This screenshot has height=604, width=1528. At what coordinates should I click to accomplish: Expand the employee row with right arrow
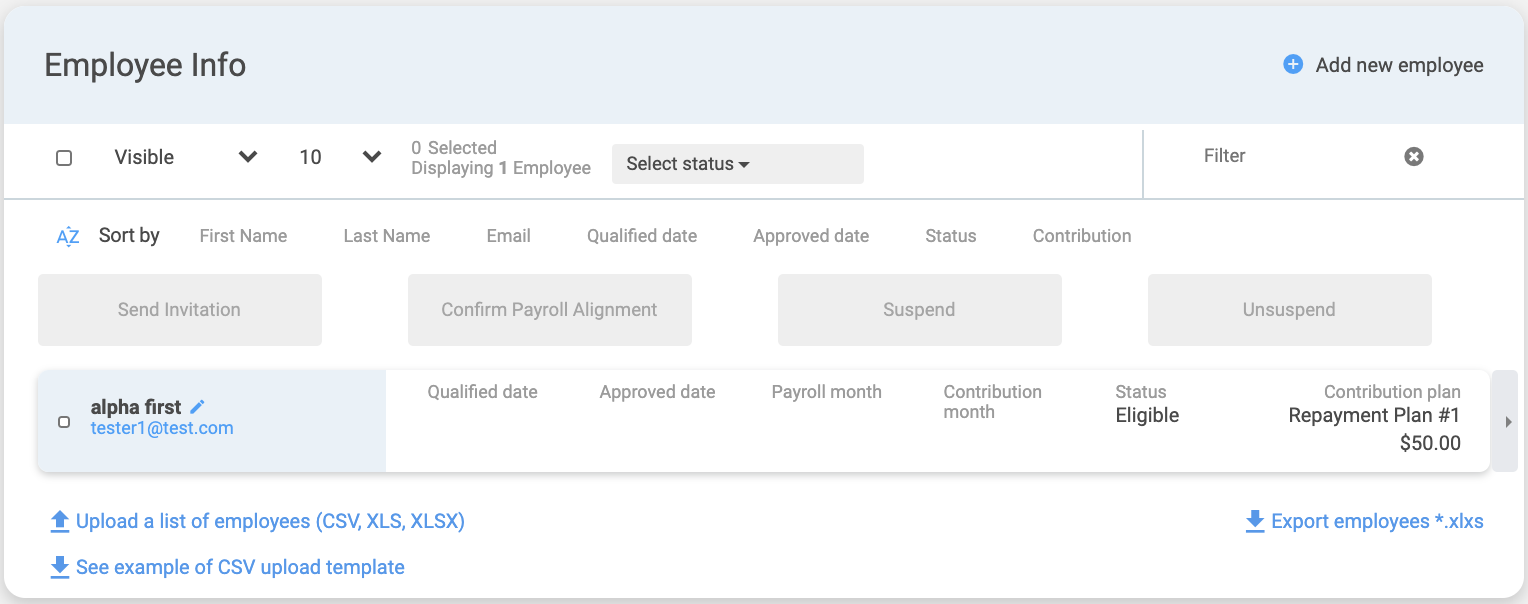pyautogui.click(x=1508, y=422)
